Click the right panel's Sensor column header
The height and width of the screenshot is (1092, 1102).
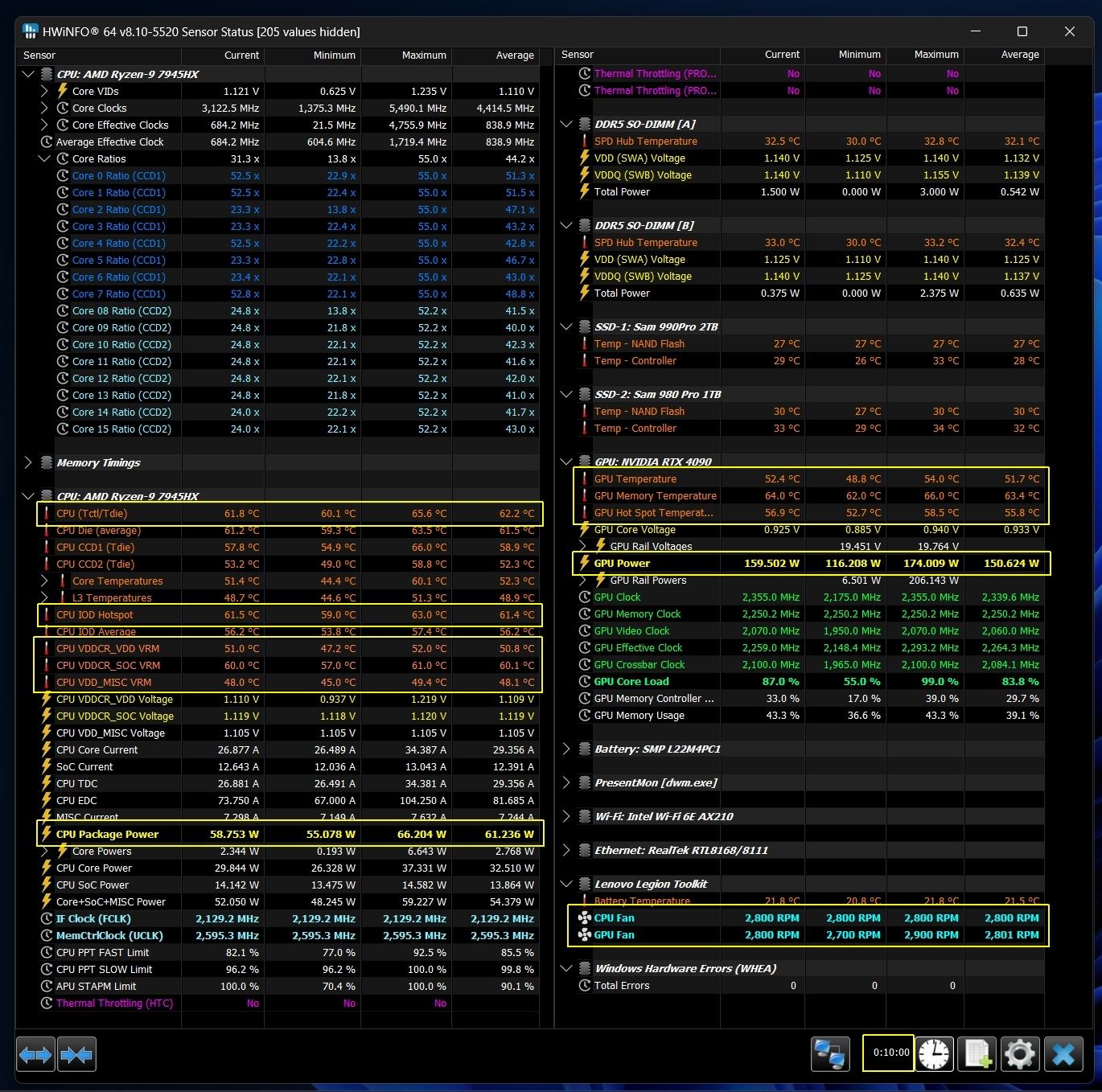(638, 55)
